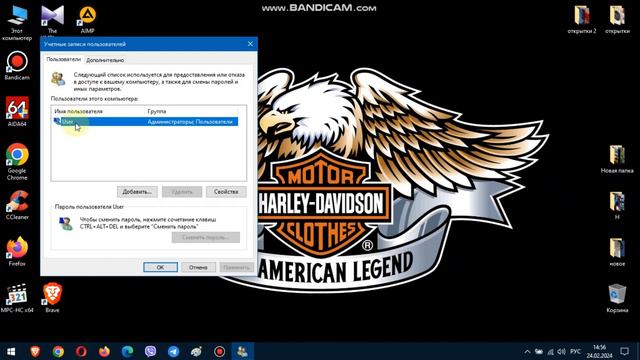Click the Добавить... button
This screenshot has width=640, height=360.
pos(137,191)
